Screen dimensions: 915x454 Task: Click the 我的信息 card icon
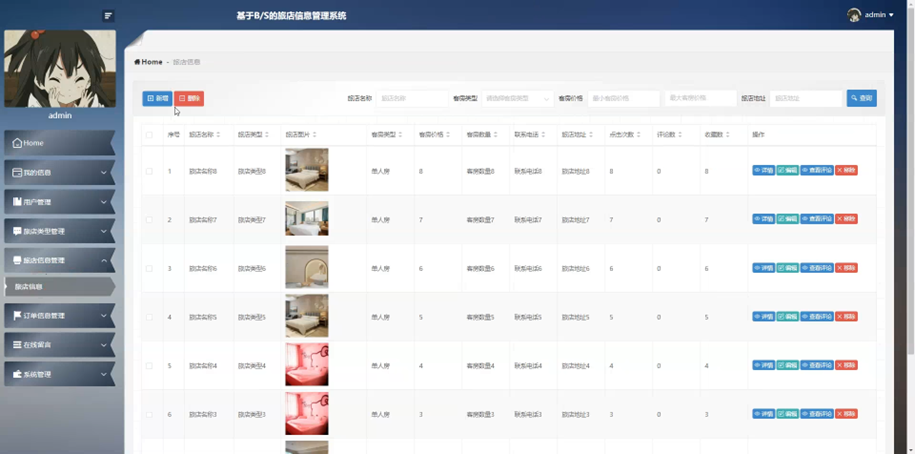pos(17,173)
